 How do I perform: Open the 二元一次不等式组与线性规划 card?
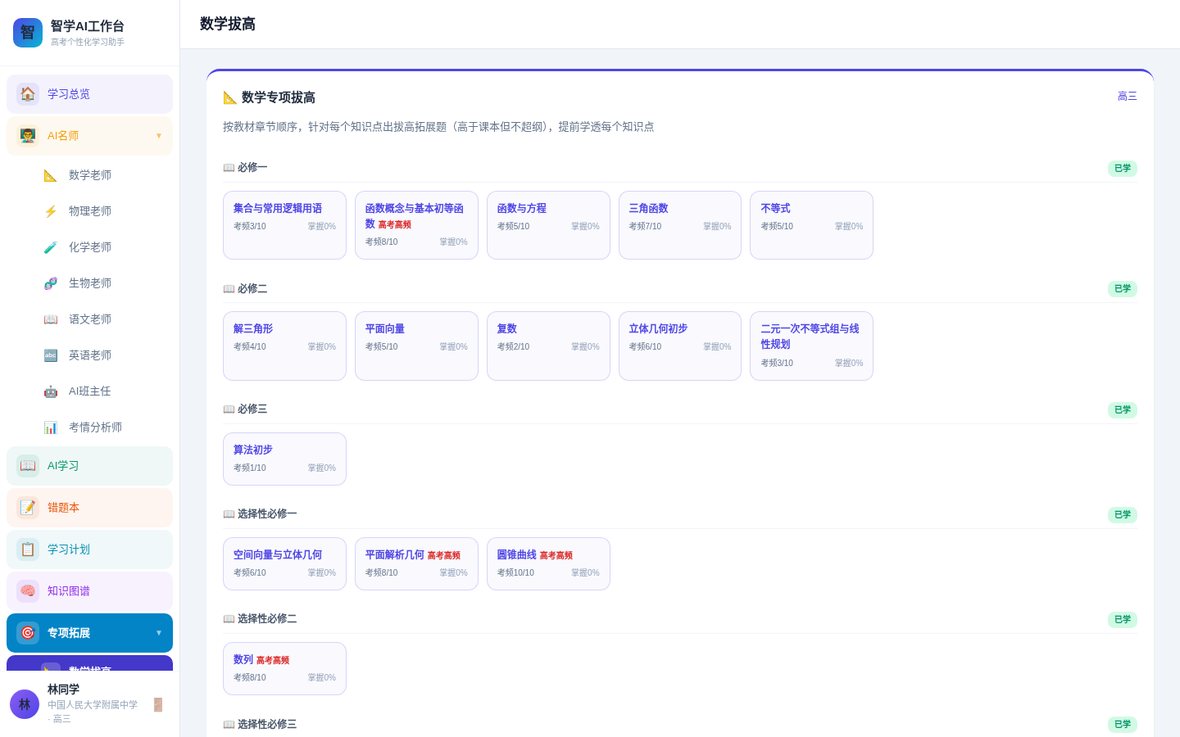coord(811,346)
